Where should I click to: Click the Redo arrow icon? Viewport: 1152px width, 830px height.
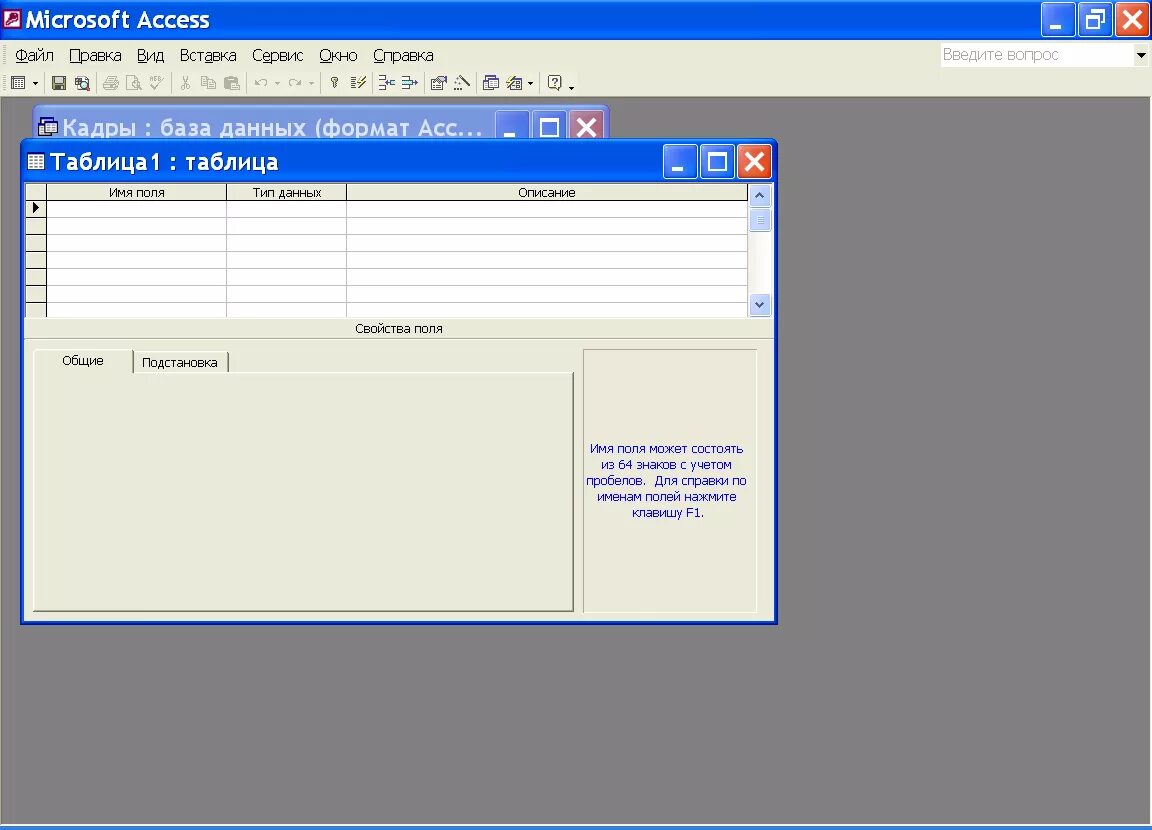[x=295, y=83]
